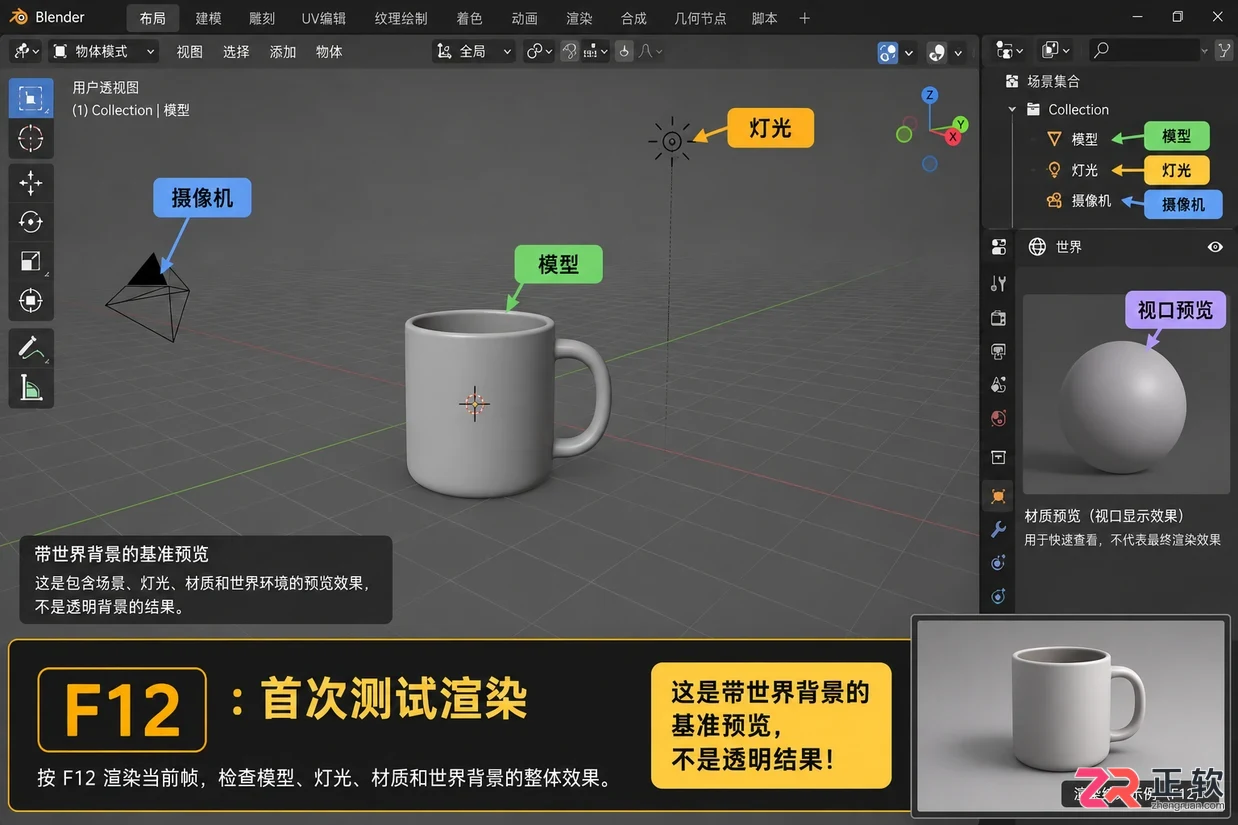Open the Output properties tab icon
This screenshot has width=1238, height=825.
click(x=998, y=352)
